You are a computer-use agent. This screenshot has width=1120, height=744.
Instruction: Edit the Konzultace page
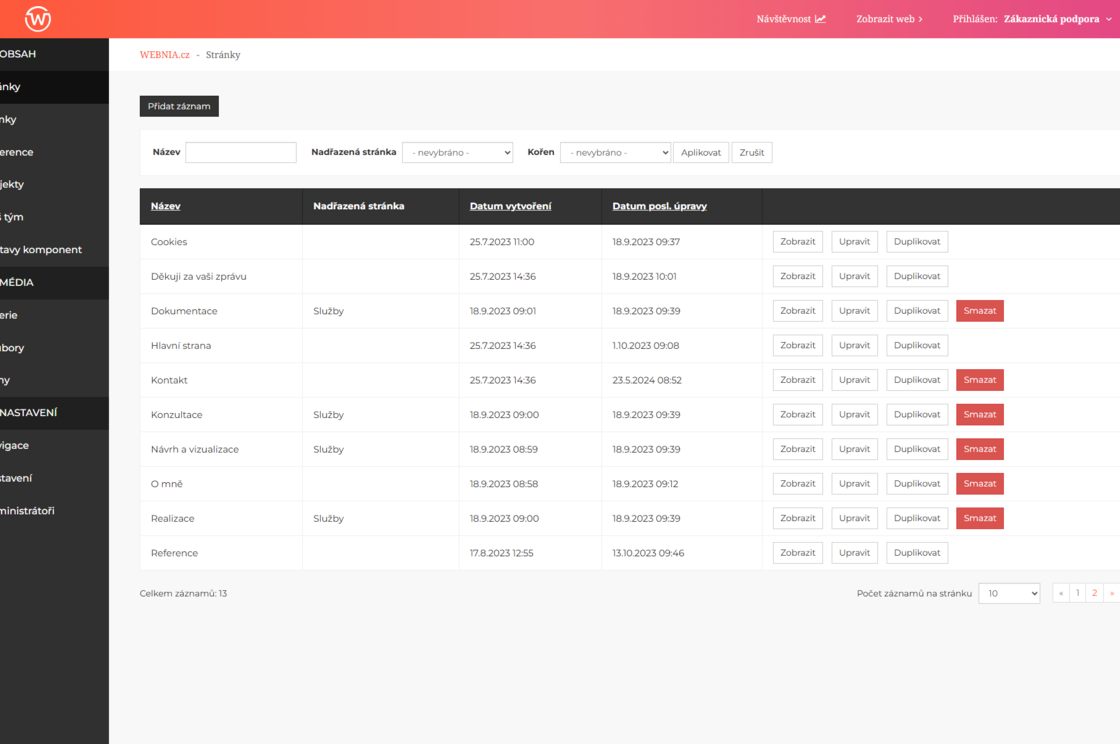point(854,414)
